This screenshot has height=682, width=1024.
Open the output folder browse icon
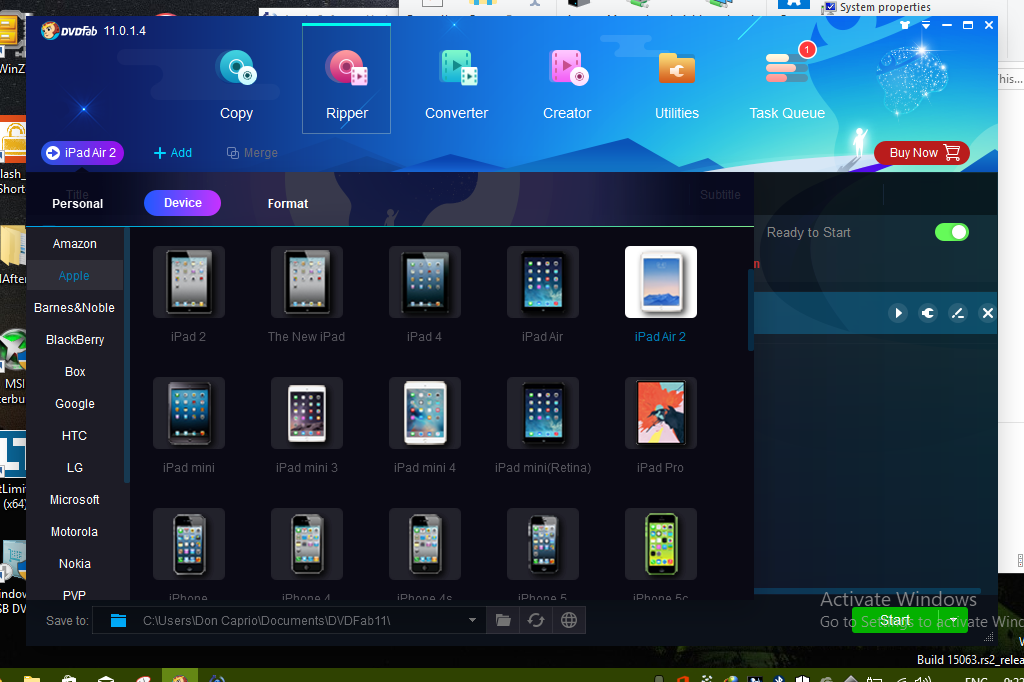(503, 620)
